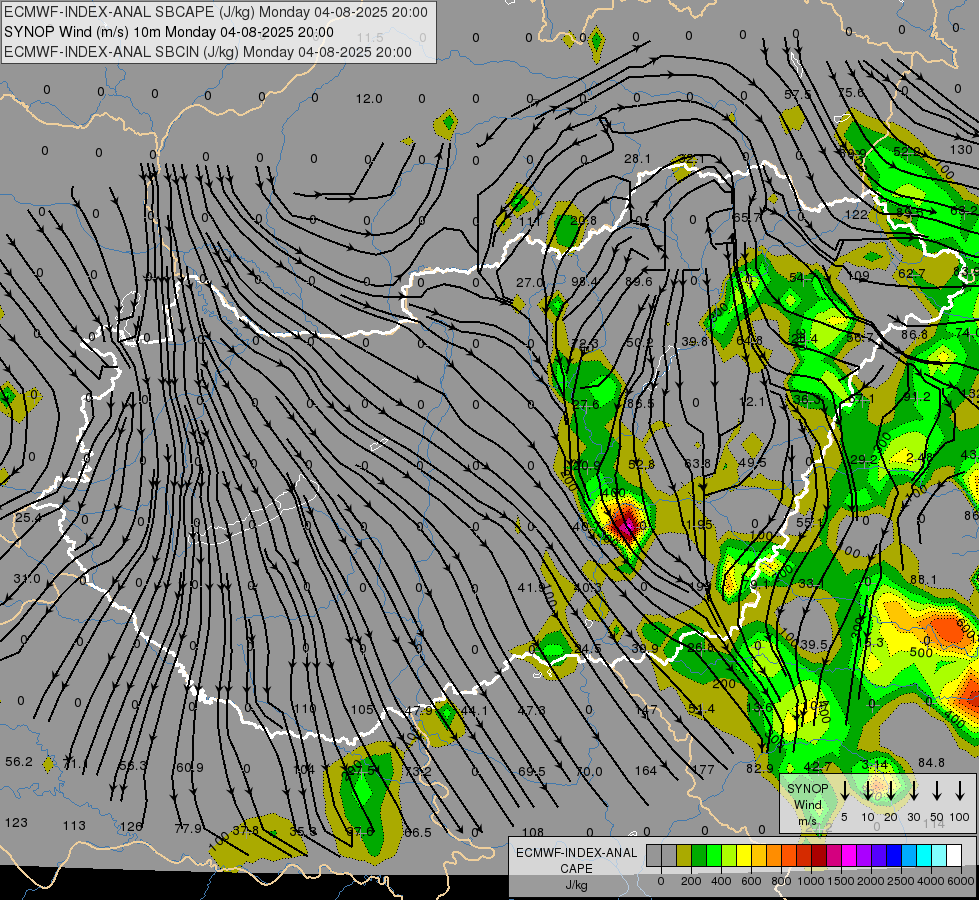Click the '2.48' grid value on map
This screenshot has height=900, width=979.
click(919, 458)
